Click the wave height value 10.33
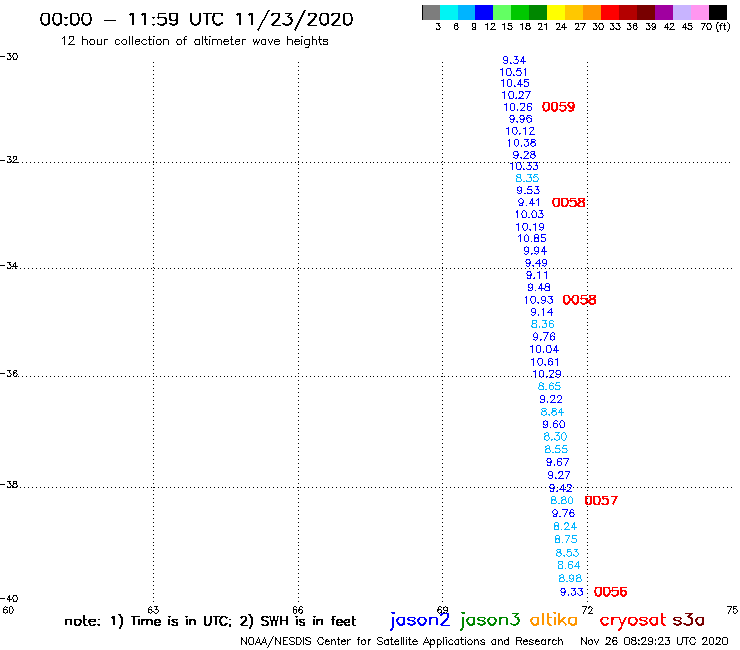This screenshot has width=740, height=650. [524, 166]
